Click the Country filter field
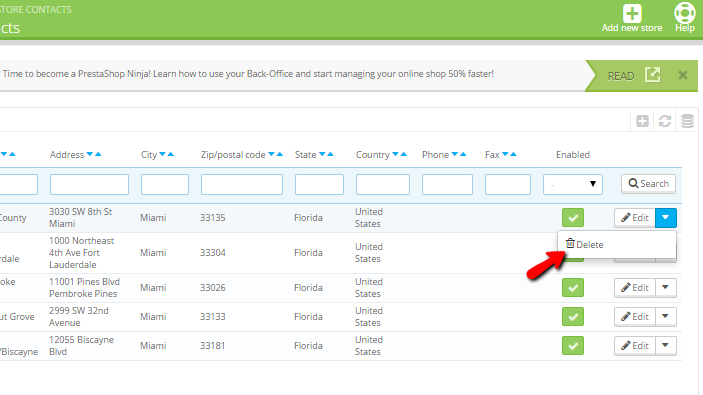 (x=383, y=184)
